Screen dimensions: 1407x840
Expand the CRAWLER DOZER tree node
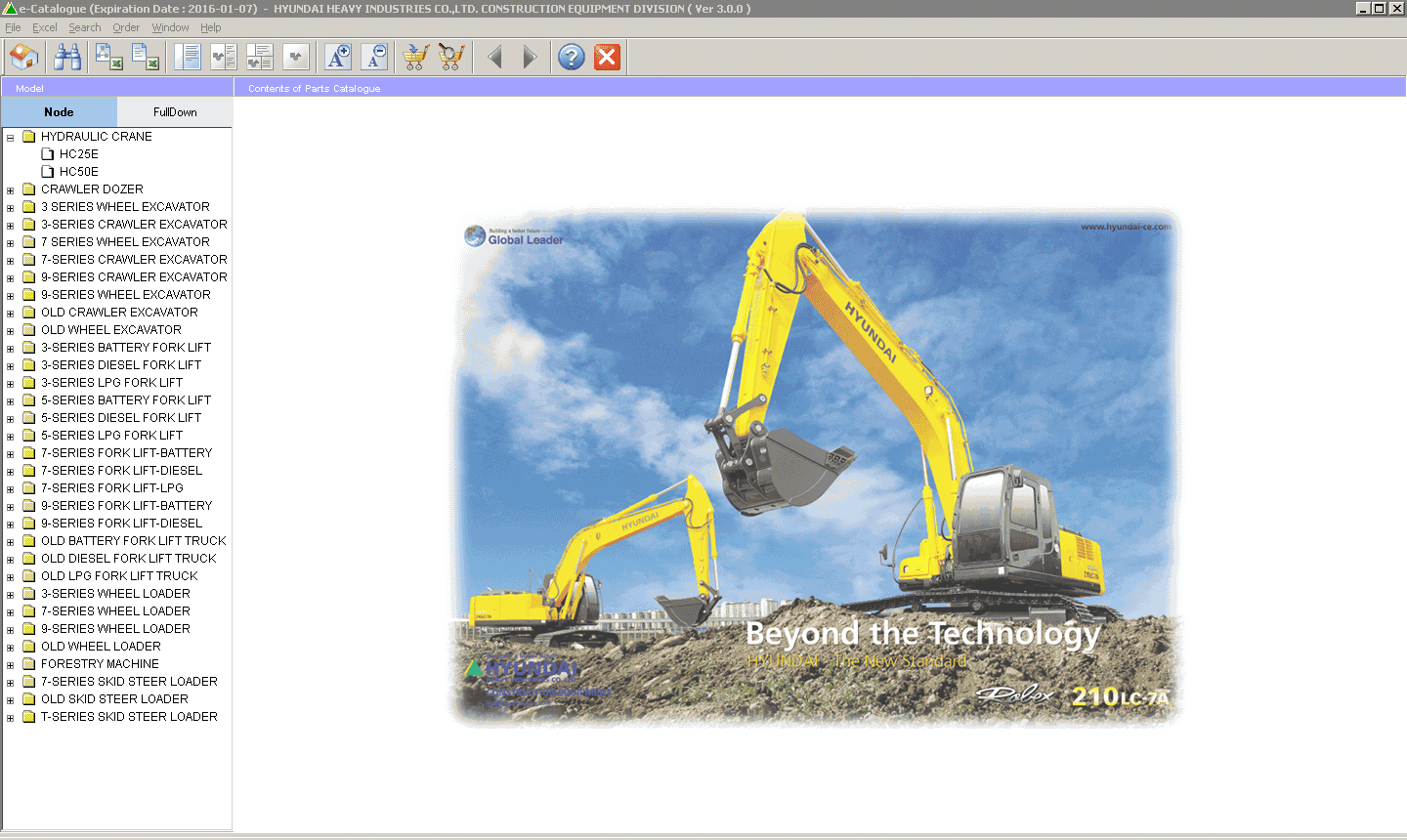[9, 189]
